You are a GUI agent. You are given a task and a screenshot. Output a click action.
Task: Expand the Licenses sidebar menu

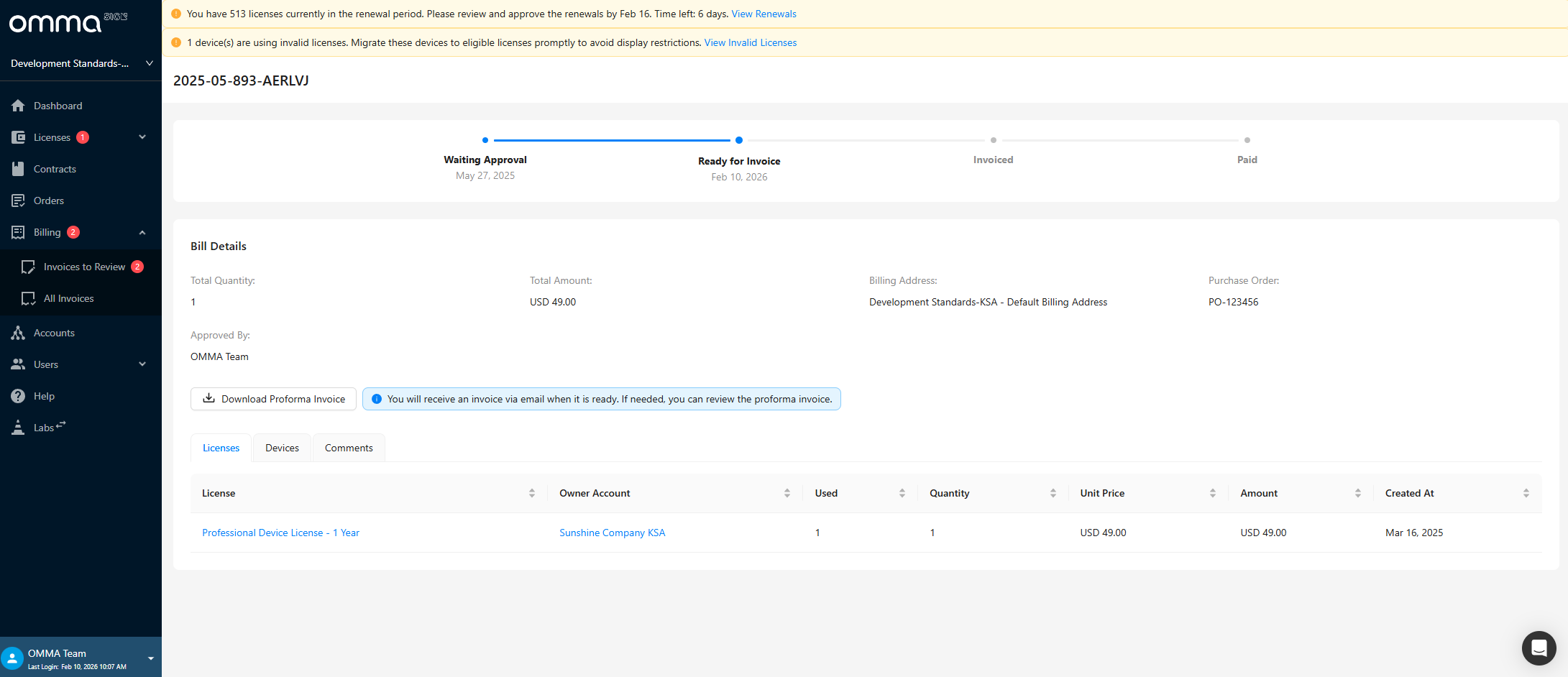click(142, 137)
